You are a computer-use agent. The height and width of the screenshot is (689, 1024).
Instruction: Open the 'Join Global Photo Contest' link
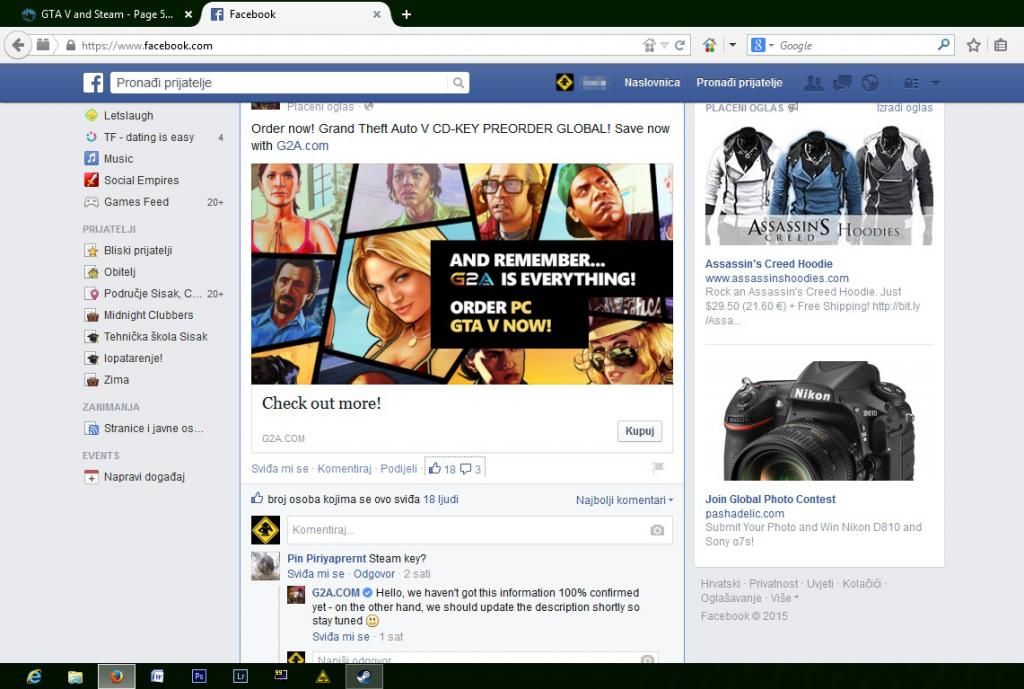coord(770,499)
